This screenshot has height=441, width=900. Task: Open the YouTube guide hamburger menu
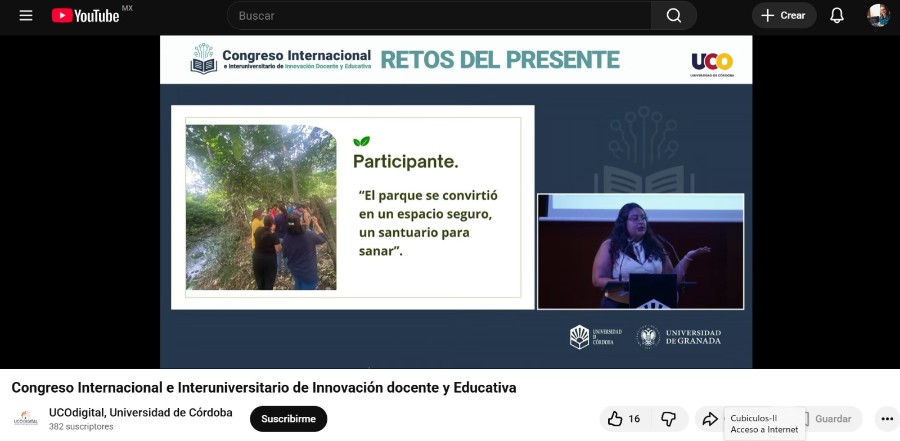pyautogui.click(x=26, y=16)
